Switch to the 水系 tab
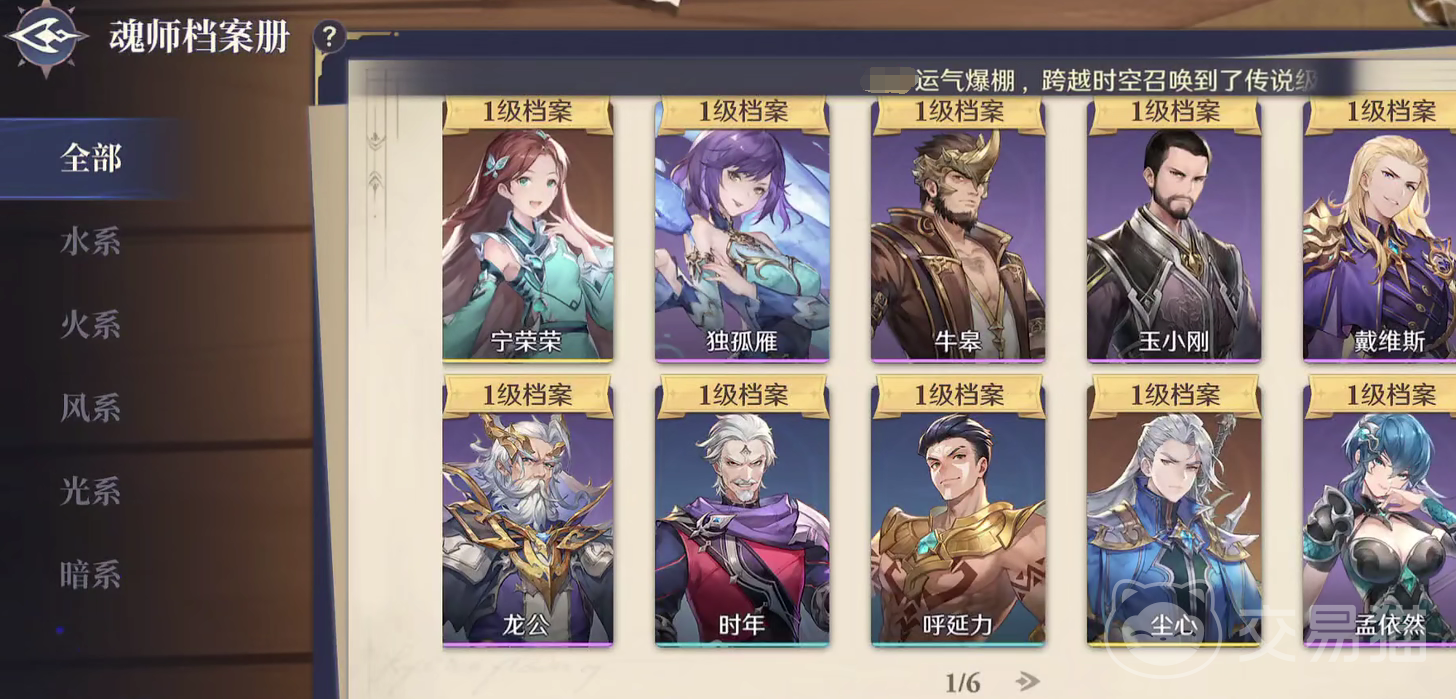The height and width of the screenshot is (699, 1456). pos(90,241)
